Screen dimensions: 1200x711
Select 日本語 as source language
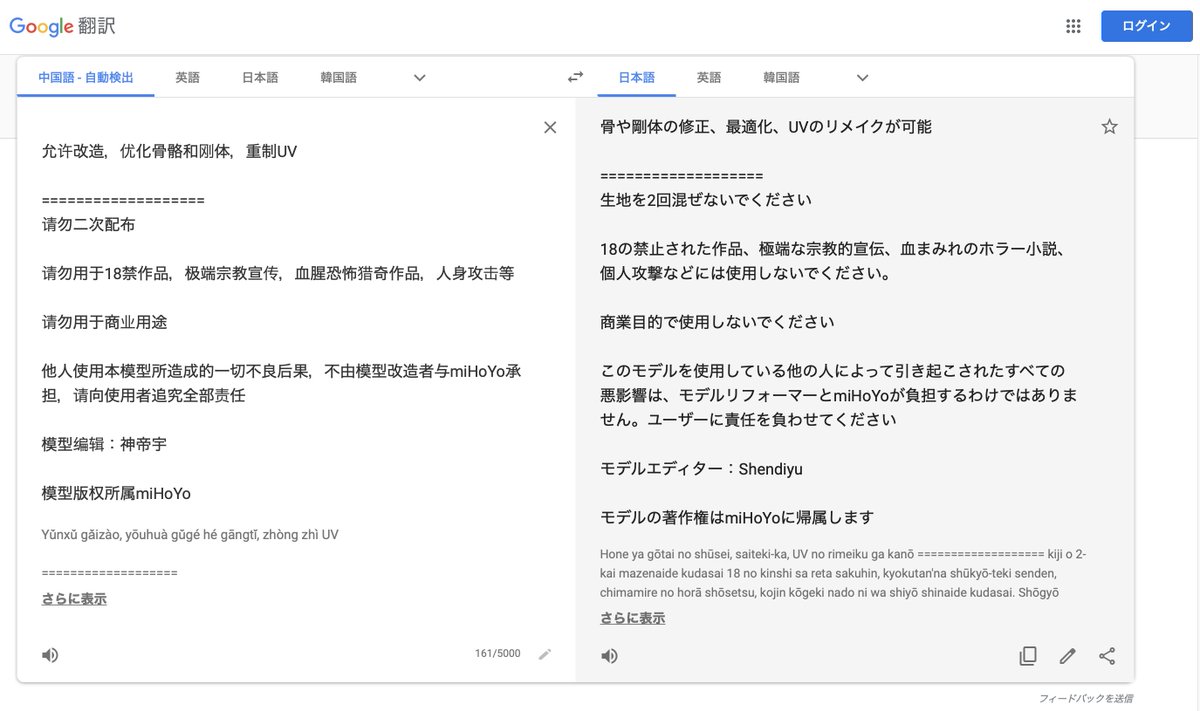(x=260, y=77)
